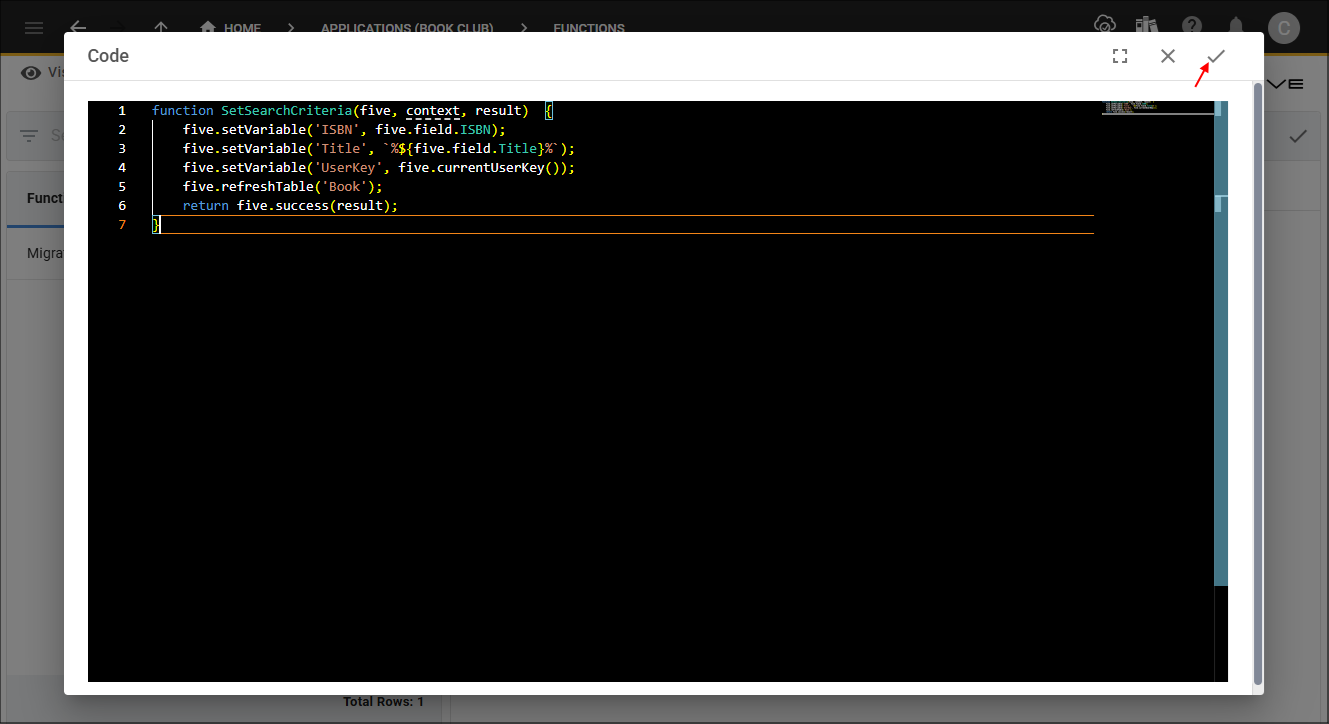Screen dimensions: 1329x724
Task: Click the home icon in the breadcrumb
Action: (x=208, y=27)
